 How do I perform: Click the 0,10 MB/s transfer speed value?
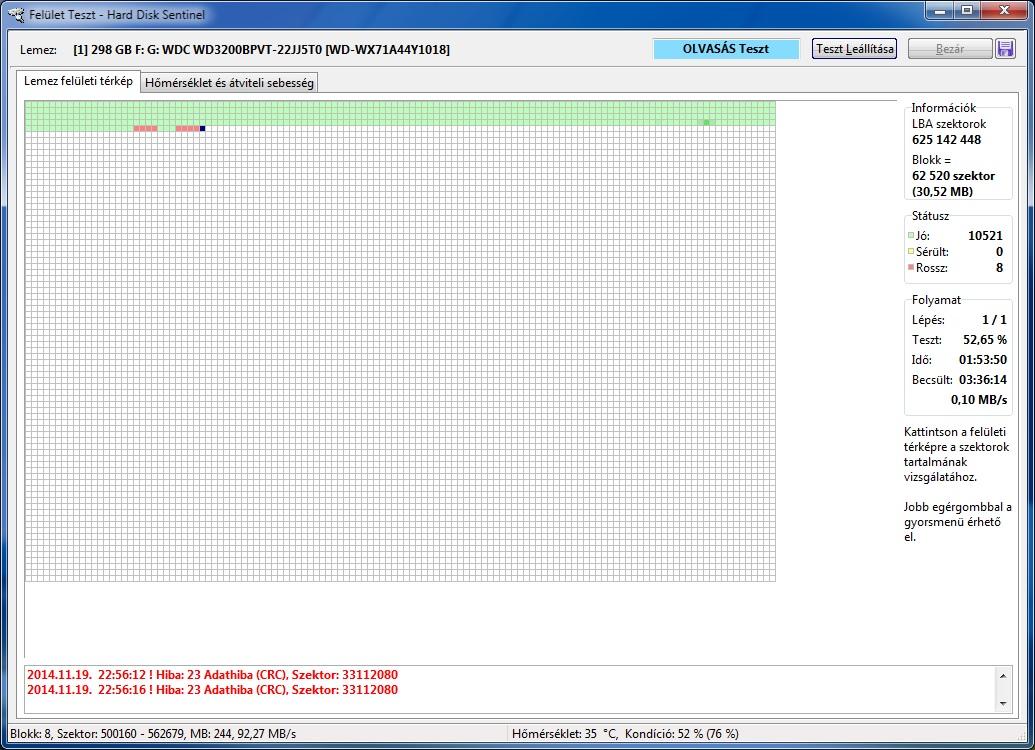(979, 399)
